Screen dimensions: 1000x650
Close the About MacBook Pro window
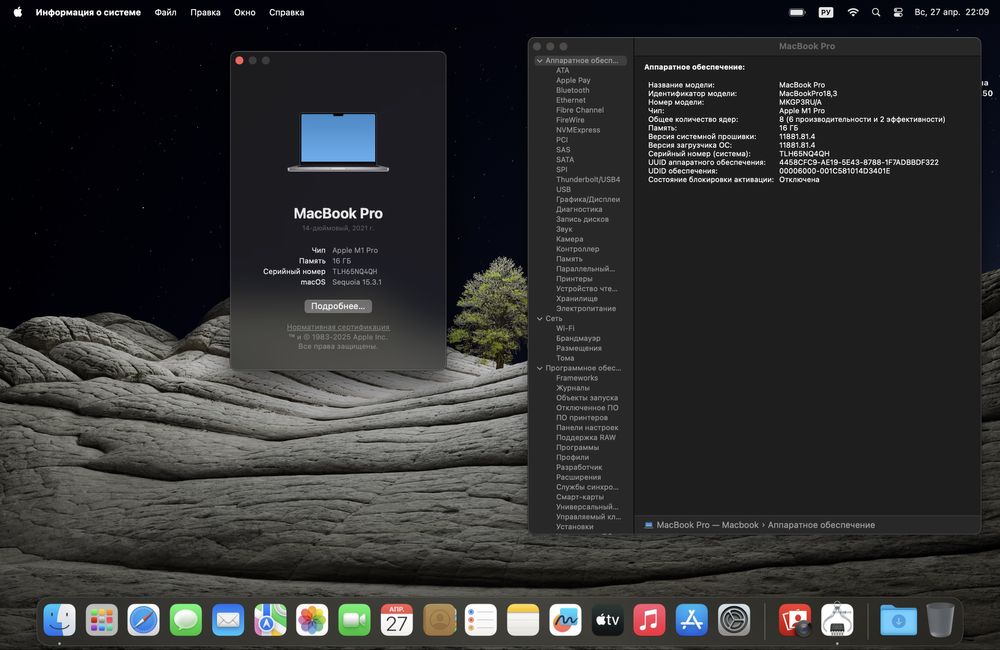[x=239, y=61]
